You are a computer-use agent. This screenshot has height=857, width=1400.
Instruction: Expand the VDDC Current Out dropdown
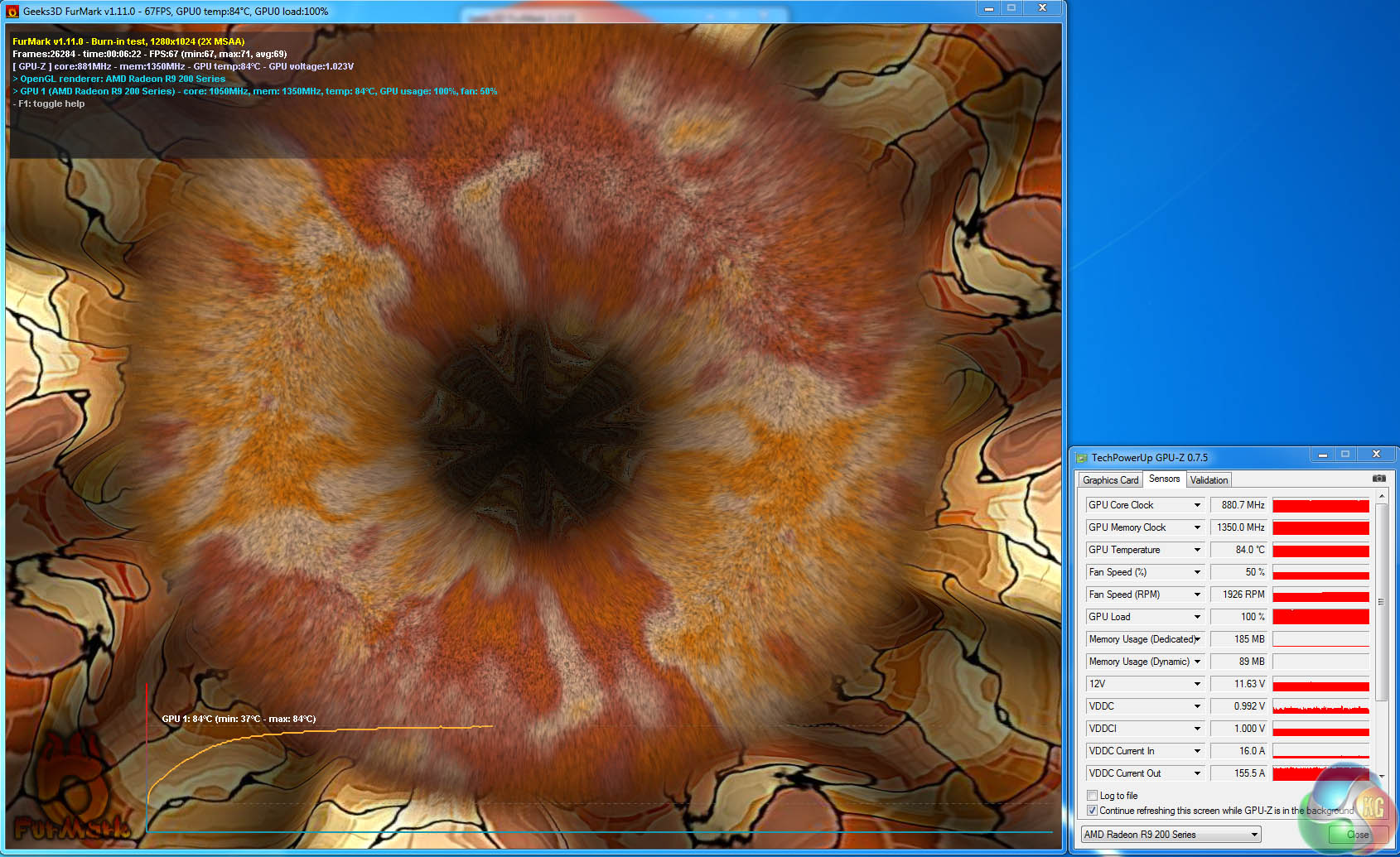1196,773
